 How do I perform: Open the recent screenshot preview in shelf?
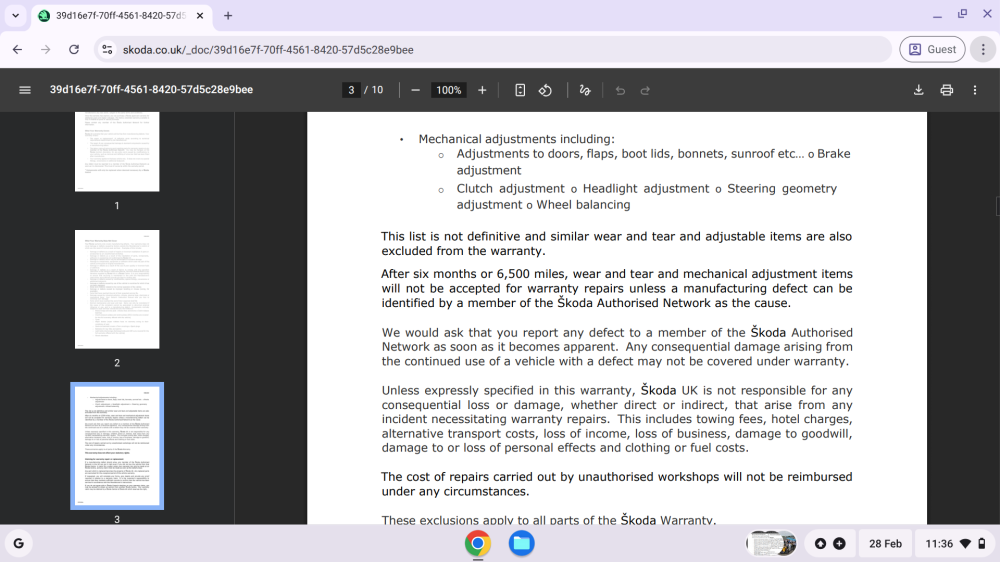coord(772,544)
